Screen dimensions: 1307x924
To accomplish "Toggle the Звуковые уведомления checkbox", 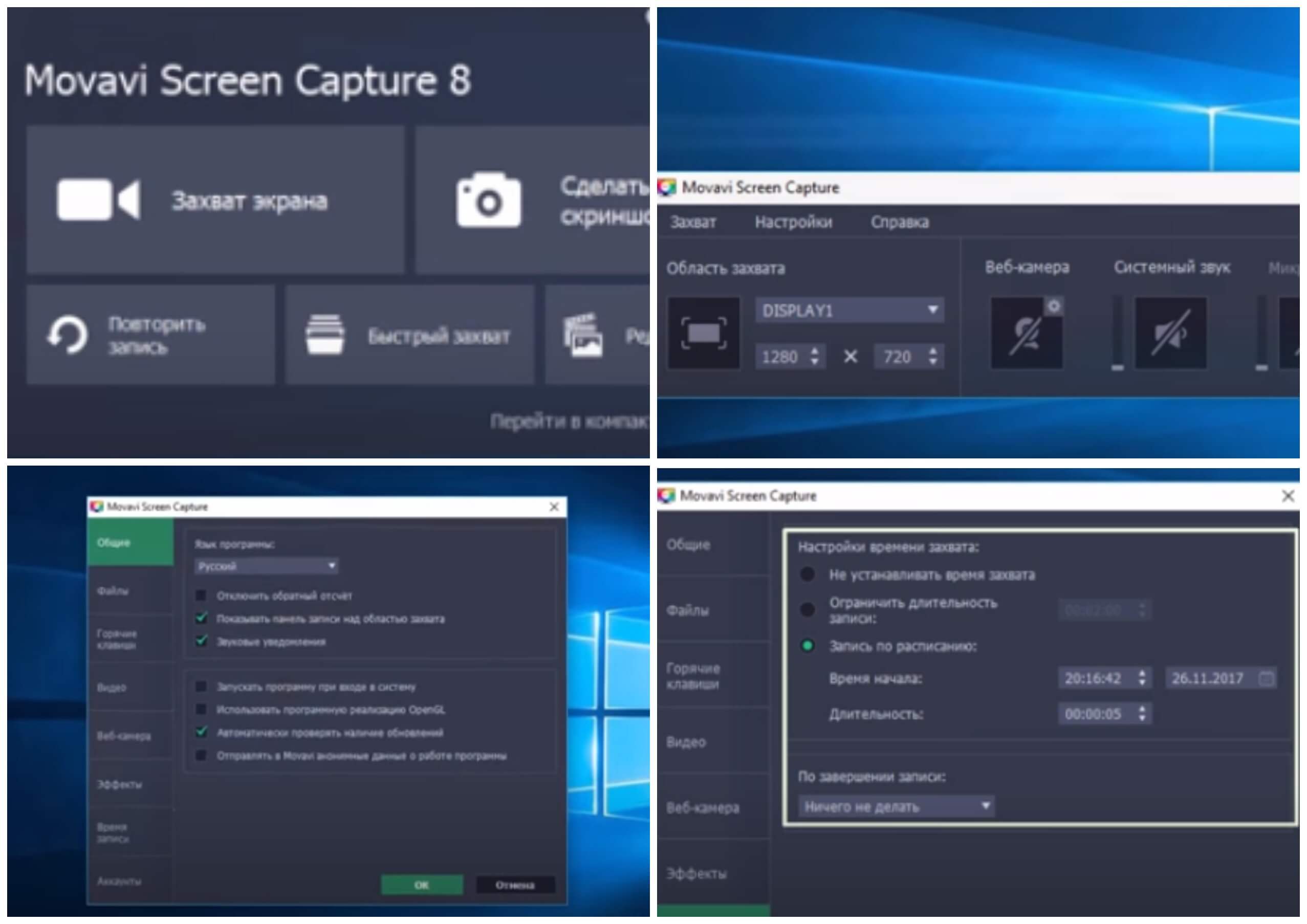I will click(201, 641).
